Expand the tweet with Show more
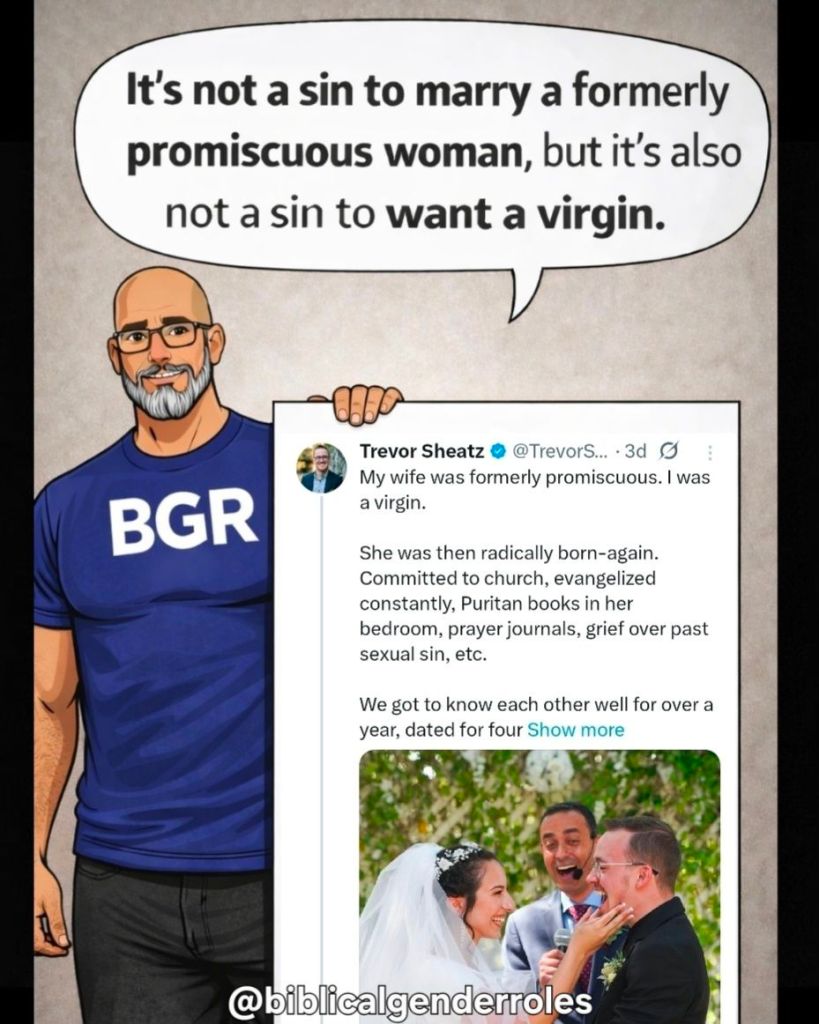819x1024 pixels. pyautogui.click(x=575, y=729)
